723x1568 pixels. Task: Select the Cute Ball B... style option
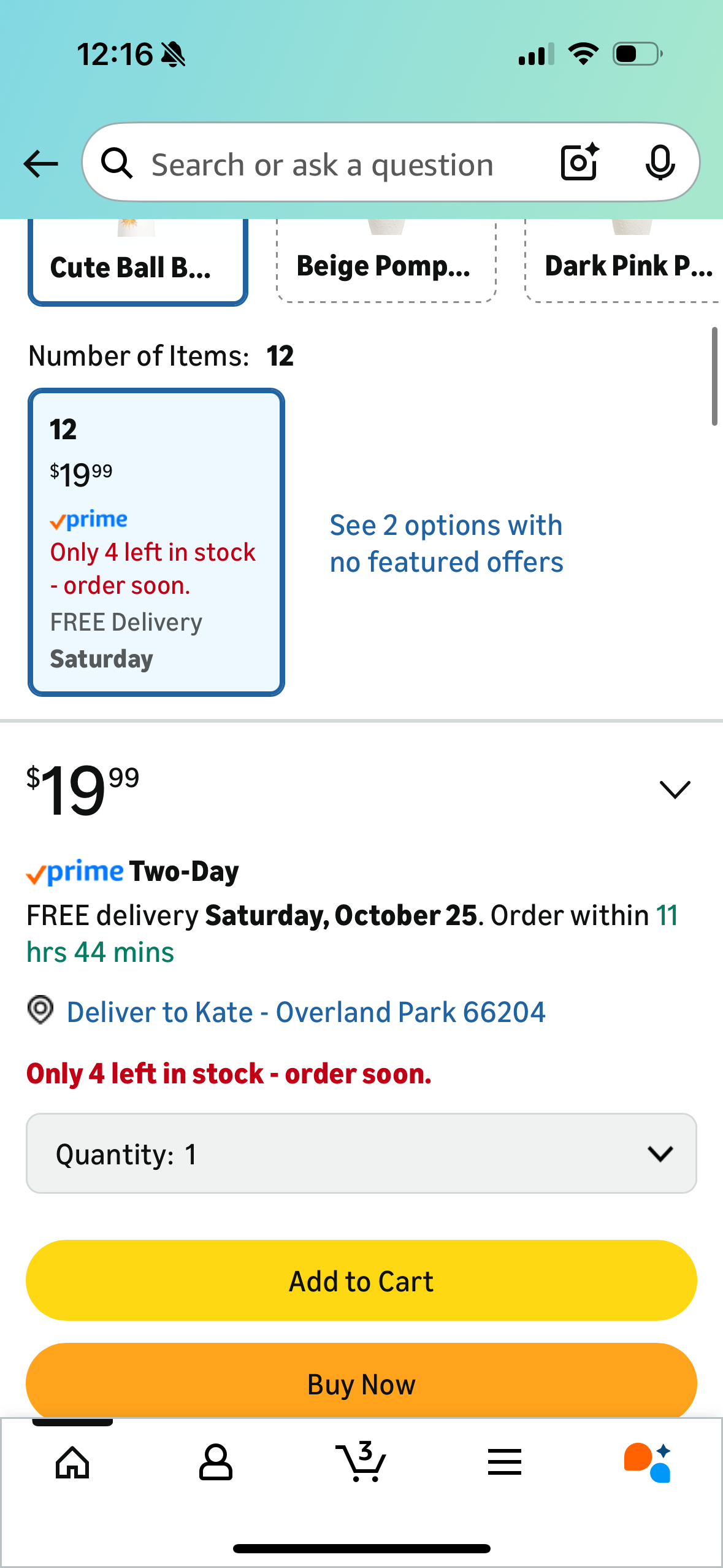(137, 265)
